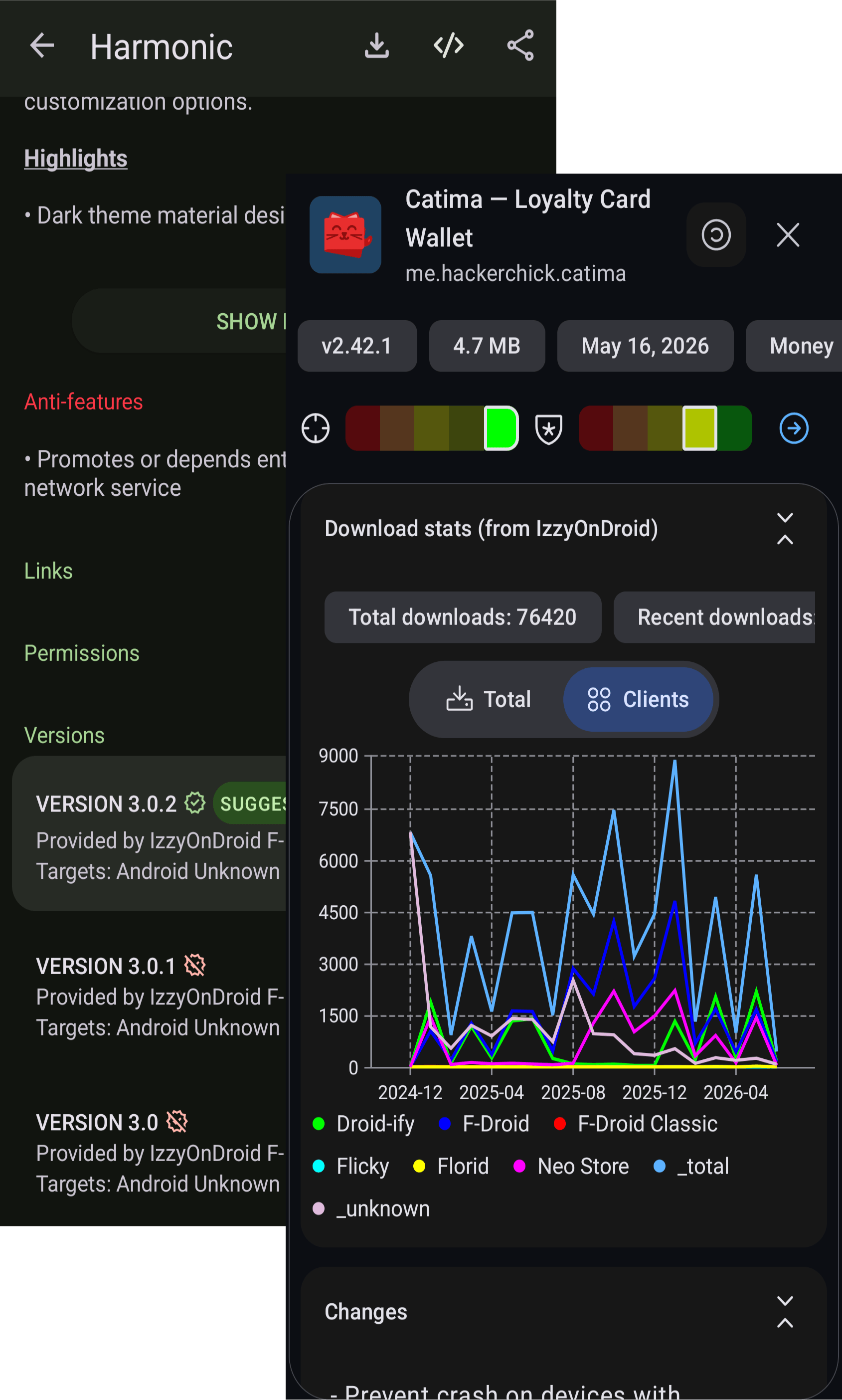Tap the May 16, 2026 date chip
This screenshot has height=1400, width=842.
pos(645,346)
